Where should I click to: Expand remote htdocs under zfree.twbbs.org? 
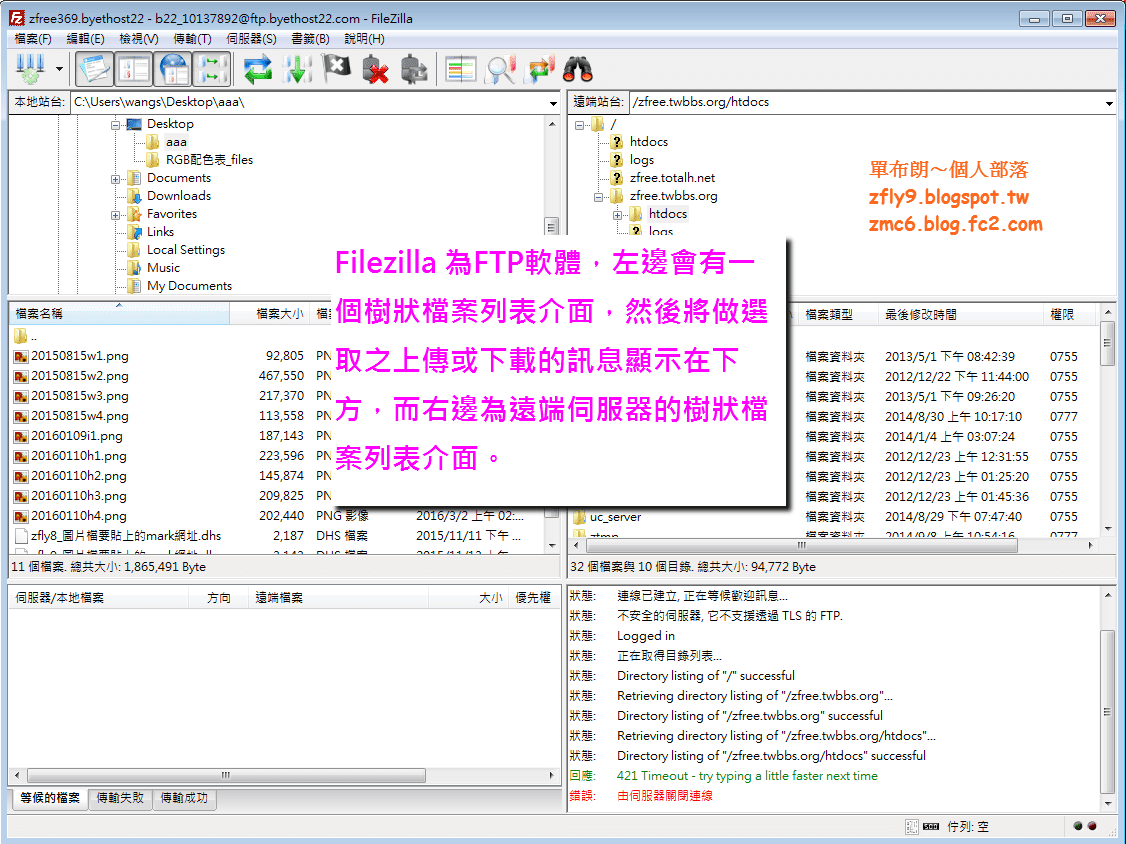[x=617, y=215]
